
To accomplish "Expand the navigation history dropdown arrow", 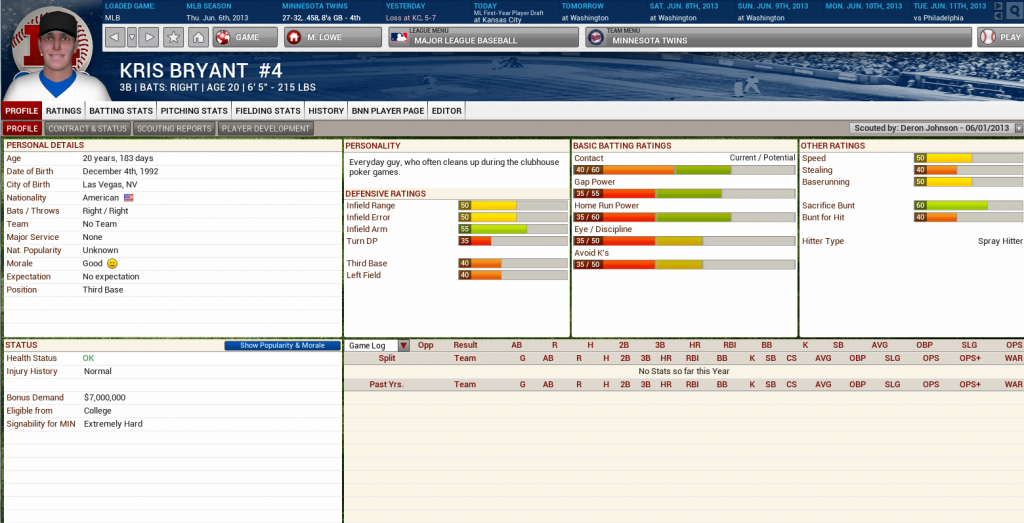I will coord(131,37).
